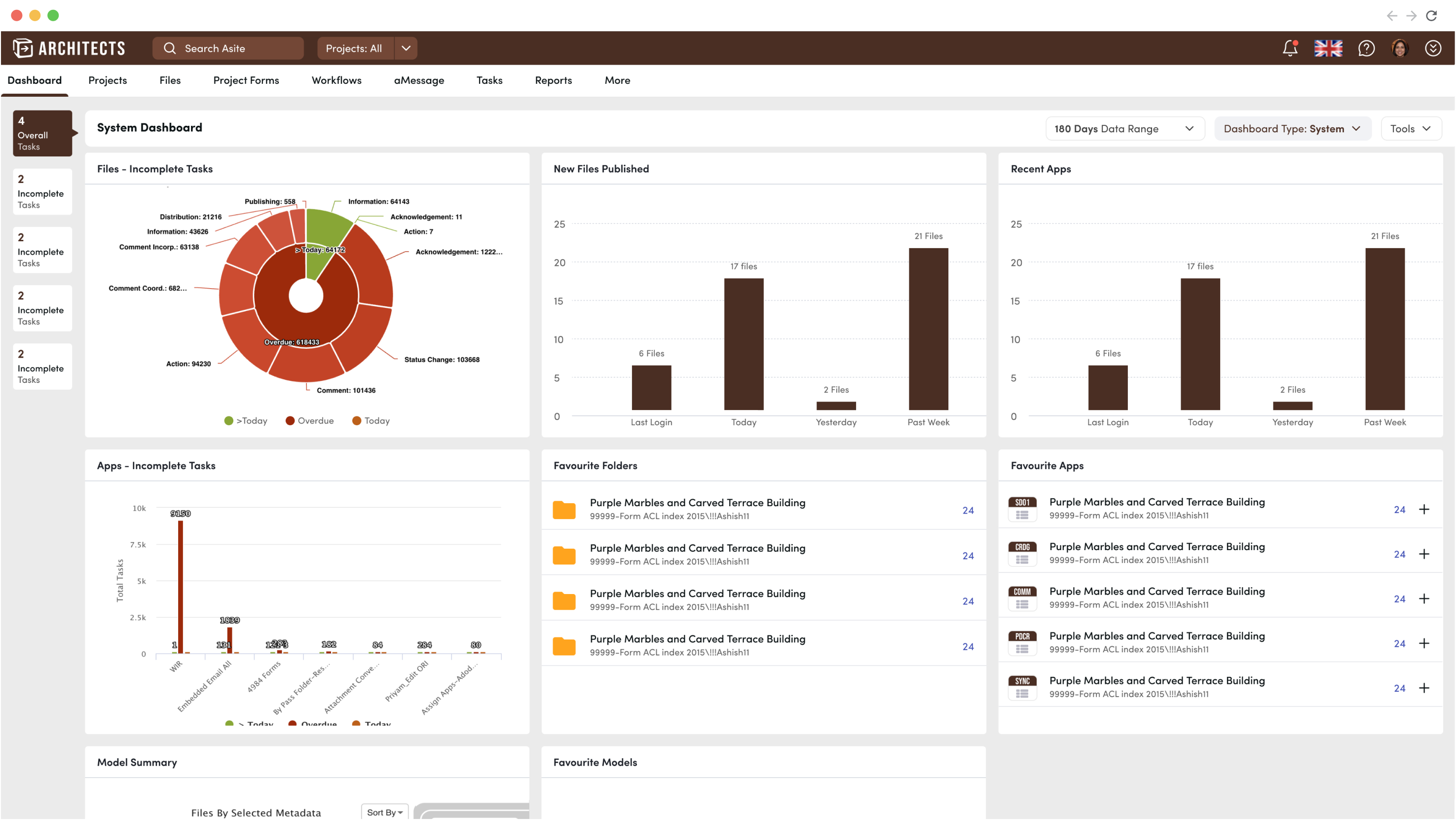Click the fourth favourite folder icon
Viewport: 1456px width, 820px height.
[564, 646]
